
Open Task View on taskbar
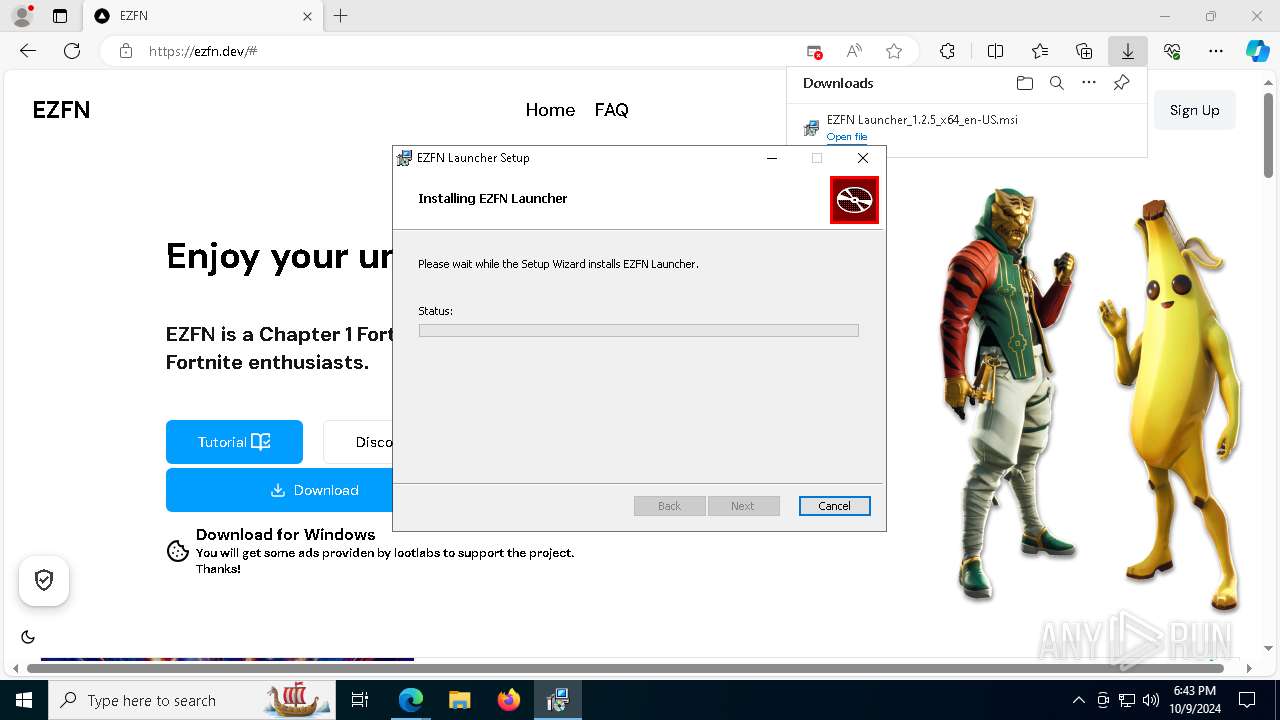[x=360, y=700]
